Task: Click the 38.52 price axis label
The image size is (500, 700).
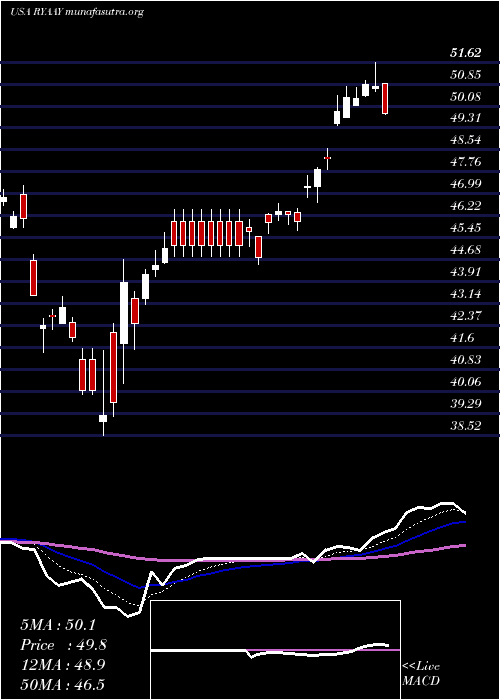Action: coord(466,425)
